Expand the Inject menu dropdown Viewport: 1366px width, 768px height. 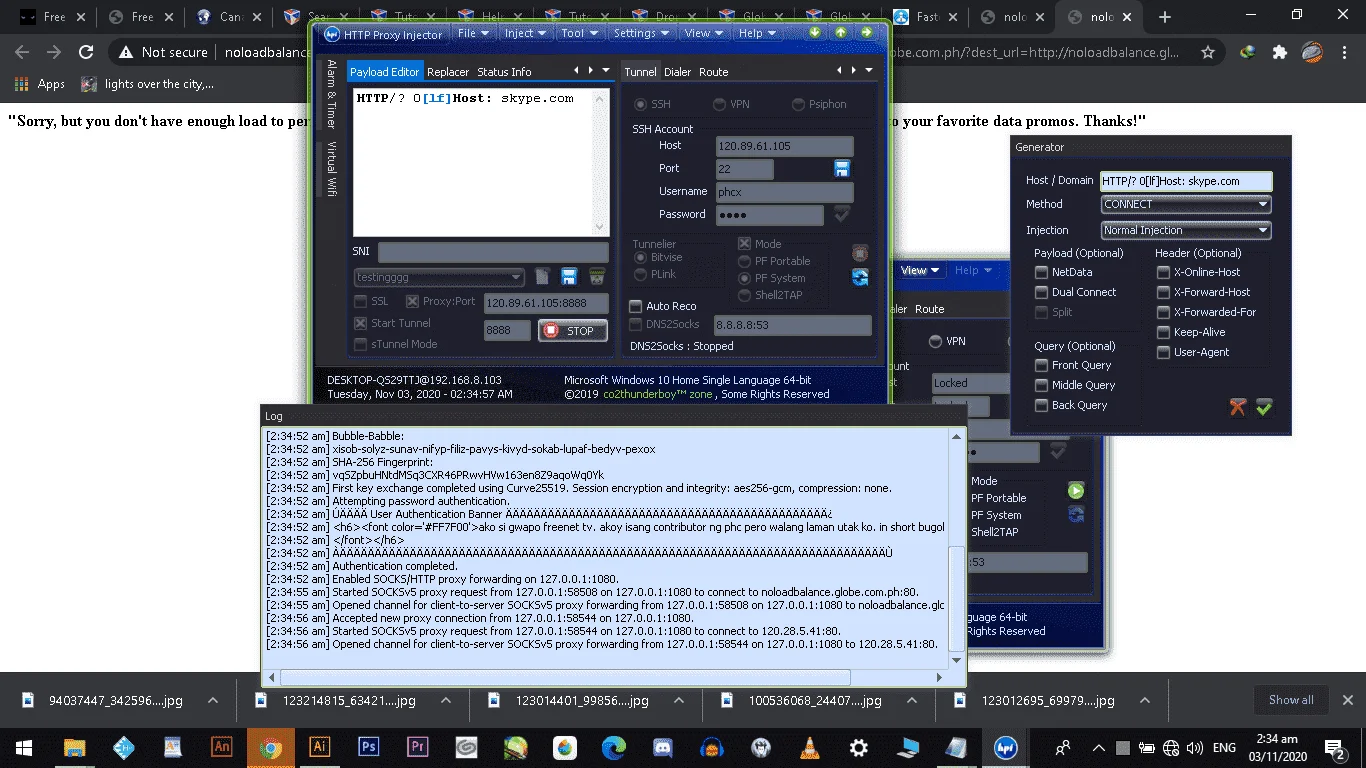coord(525,33)
